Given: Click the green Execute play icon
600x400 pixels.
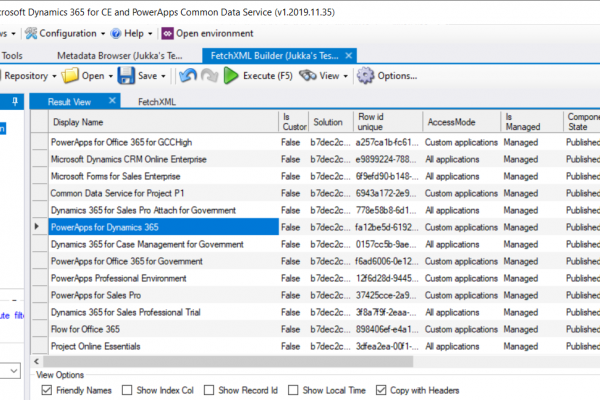Looking at the screenshot, I should pos(230,76).
